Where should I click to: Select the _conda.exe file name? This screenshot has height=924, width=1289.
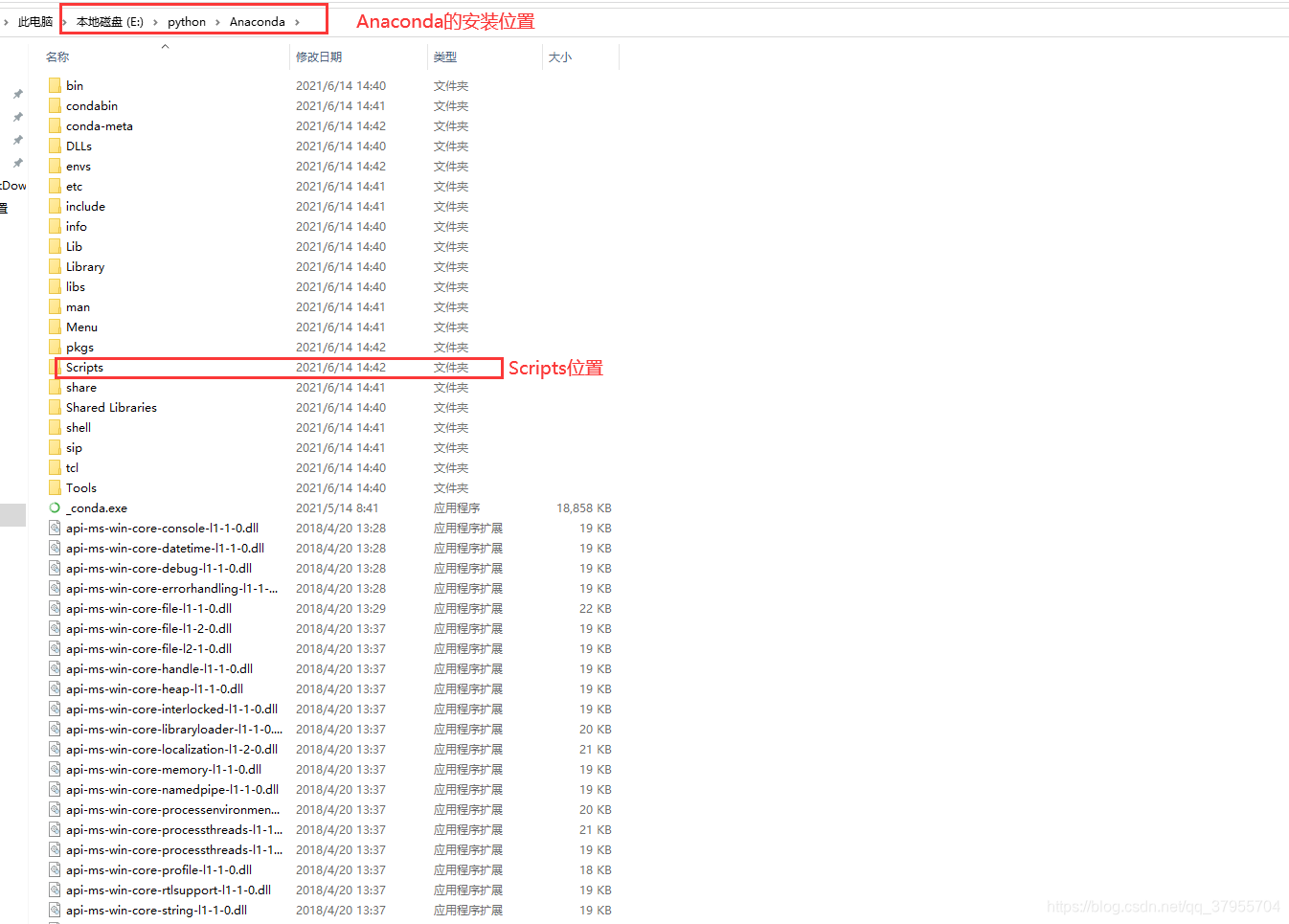[97, 507]
